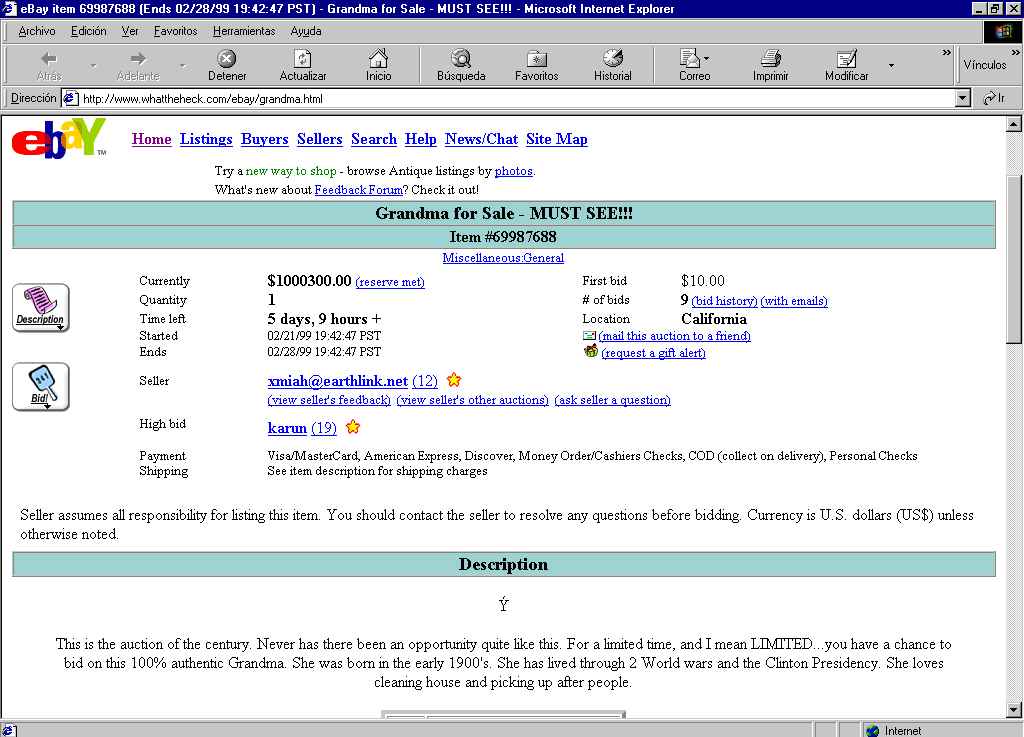Screen dimensions: 1024x737
Task: Click the bid history link
Action: tap(724, 301)
